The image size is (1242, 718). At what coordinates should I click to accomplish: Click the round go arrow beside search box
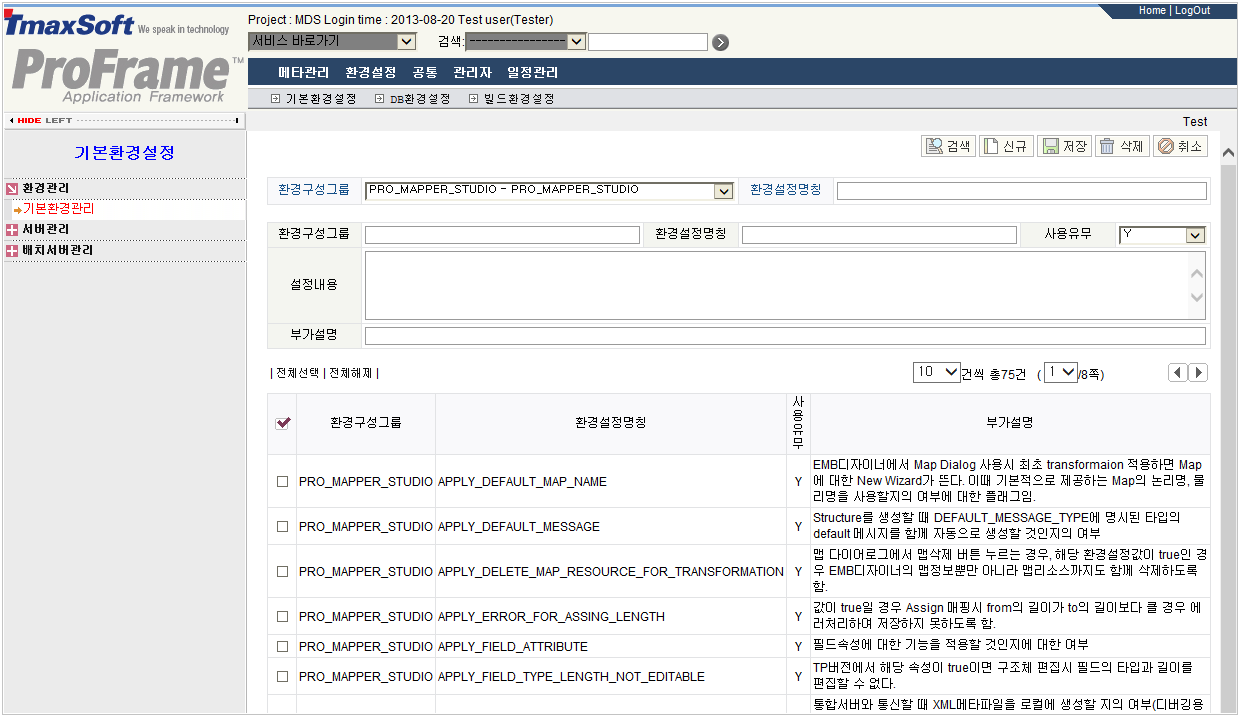click(720, 42)
